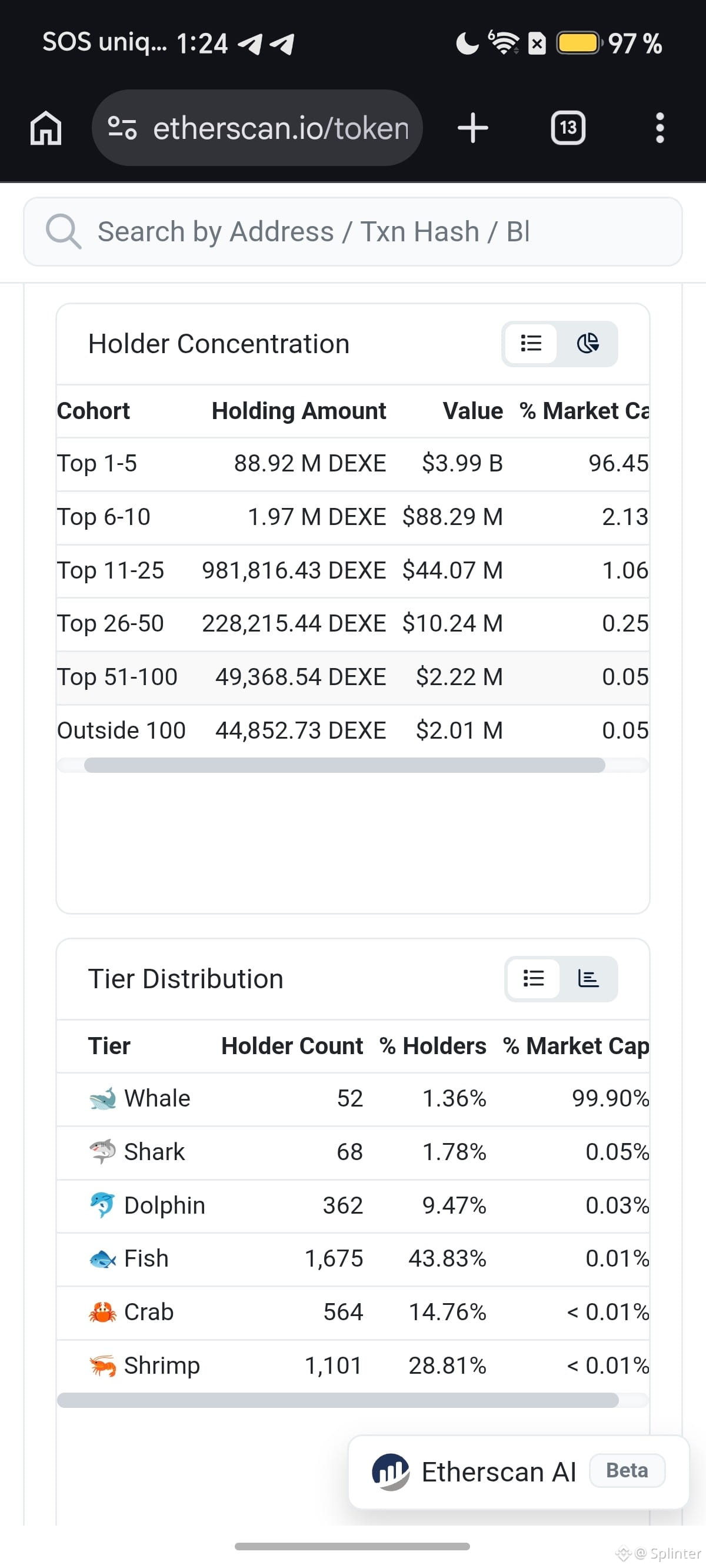706x1568 pixels.
Task: Select the Top 1-5 cohort row
Action: 353,464
